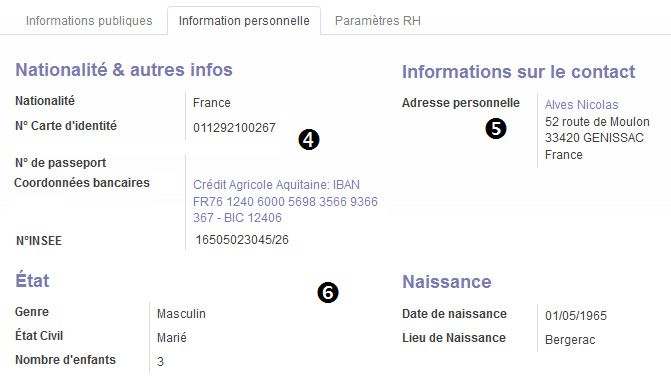Open the Paramètres RH tab
This screenshot has width=671, height=378.
[x=378, y=21]
